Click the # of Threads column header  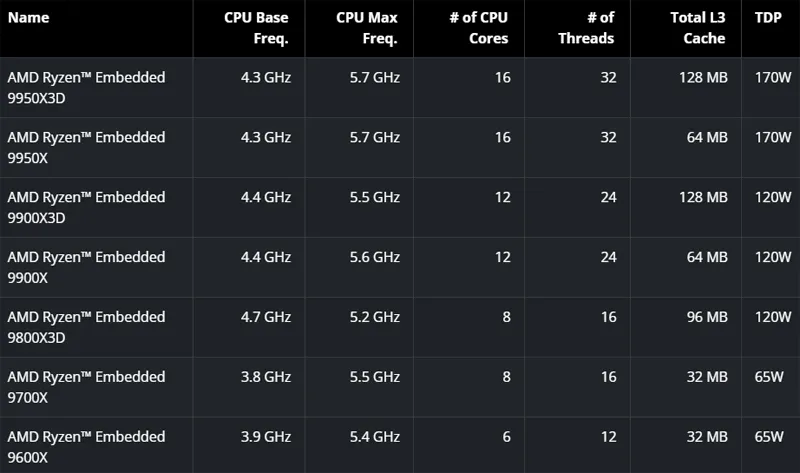tap(586, 28)
